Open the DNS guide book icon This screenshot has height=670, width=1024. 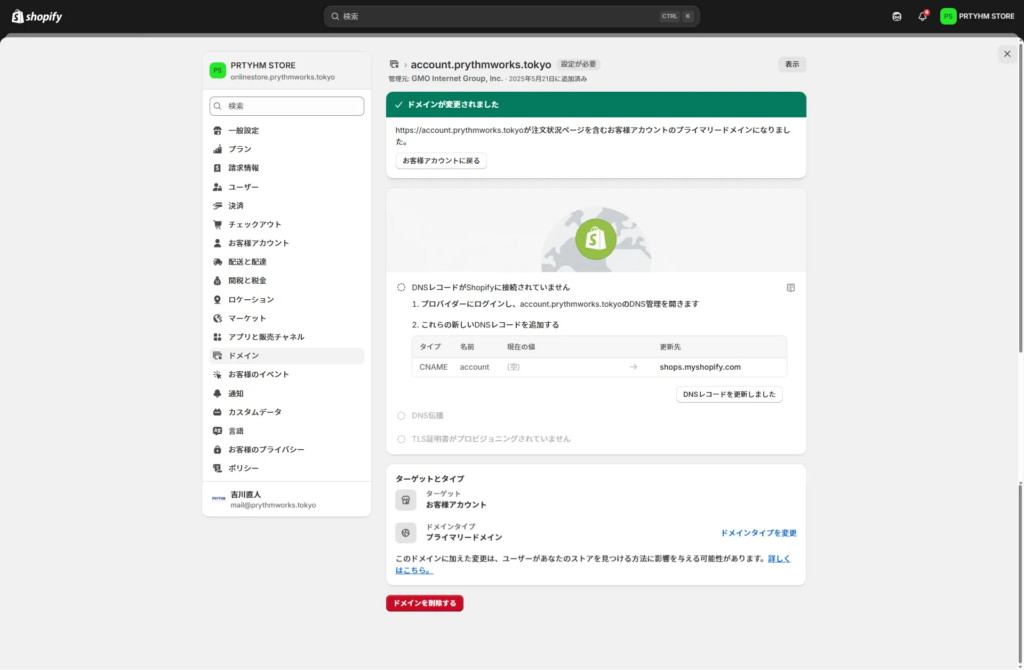[x=790, y=287]
